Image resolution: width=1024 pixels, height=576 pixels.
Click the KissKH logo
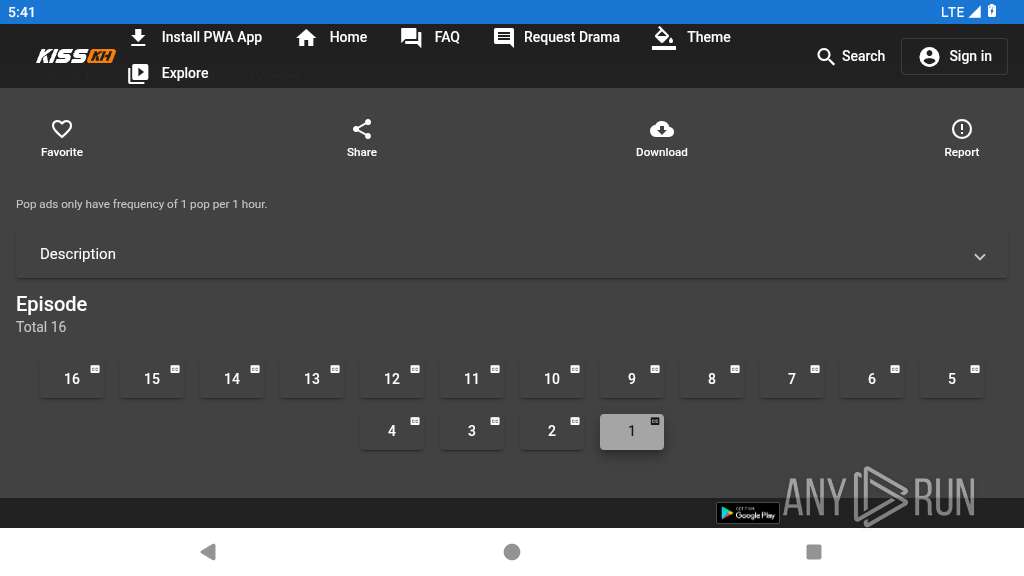click(x=76, y=56)
